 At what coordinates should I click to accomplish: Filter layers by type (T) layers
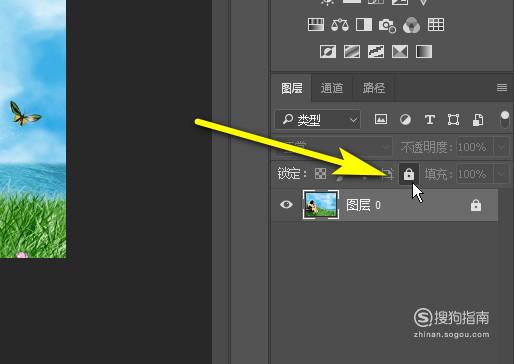tap(430, 119)
